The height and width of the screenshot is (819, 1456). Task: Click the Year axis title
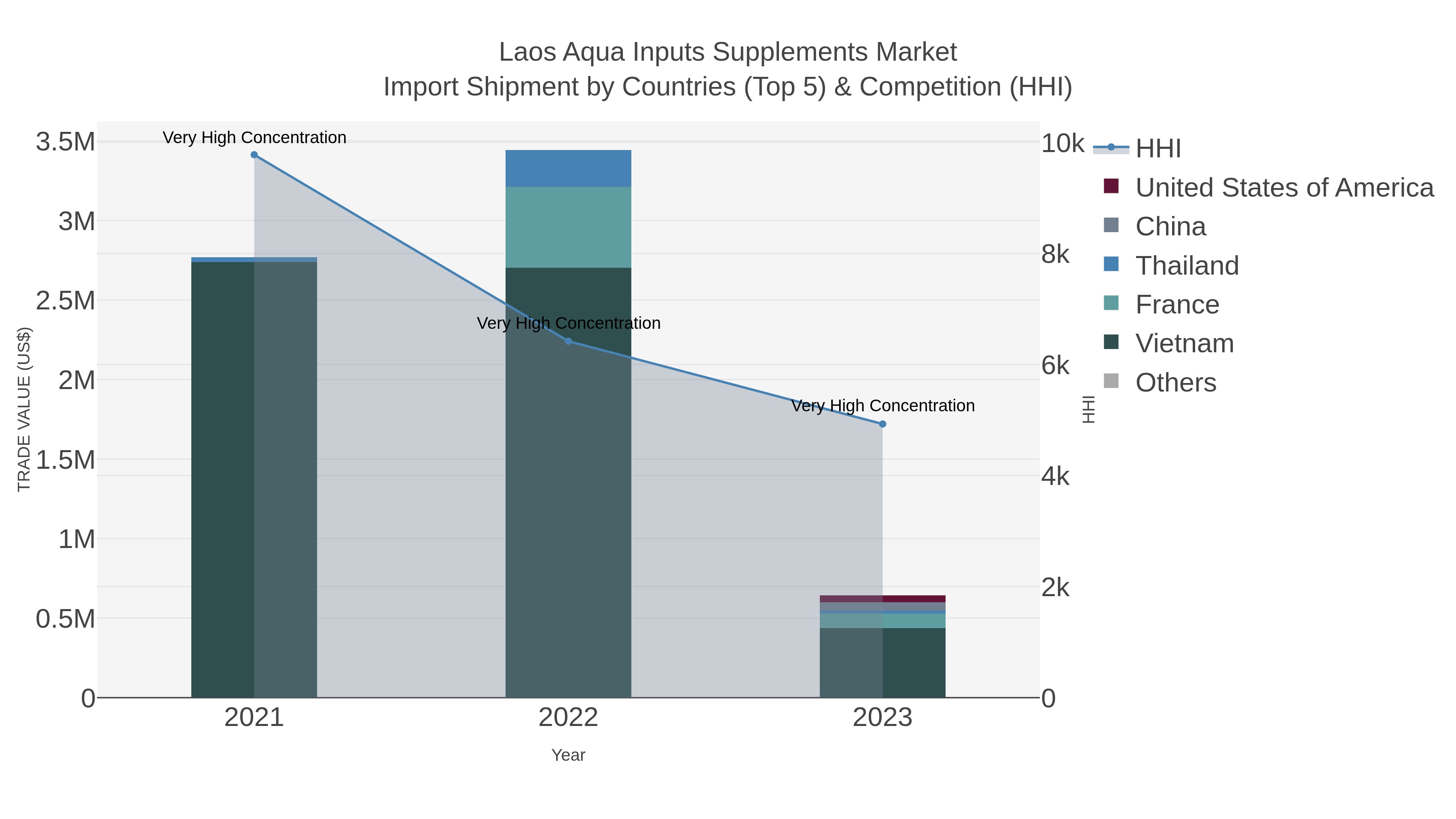click(569, 755)
